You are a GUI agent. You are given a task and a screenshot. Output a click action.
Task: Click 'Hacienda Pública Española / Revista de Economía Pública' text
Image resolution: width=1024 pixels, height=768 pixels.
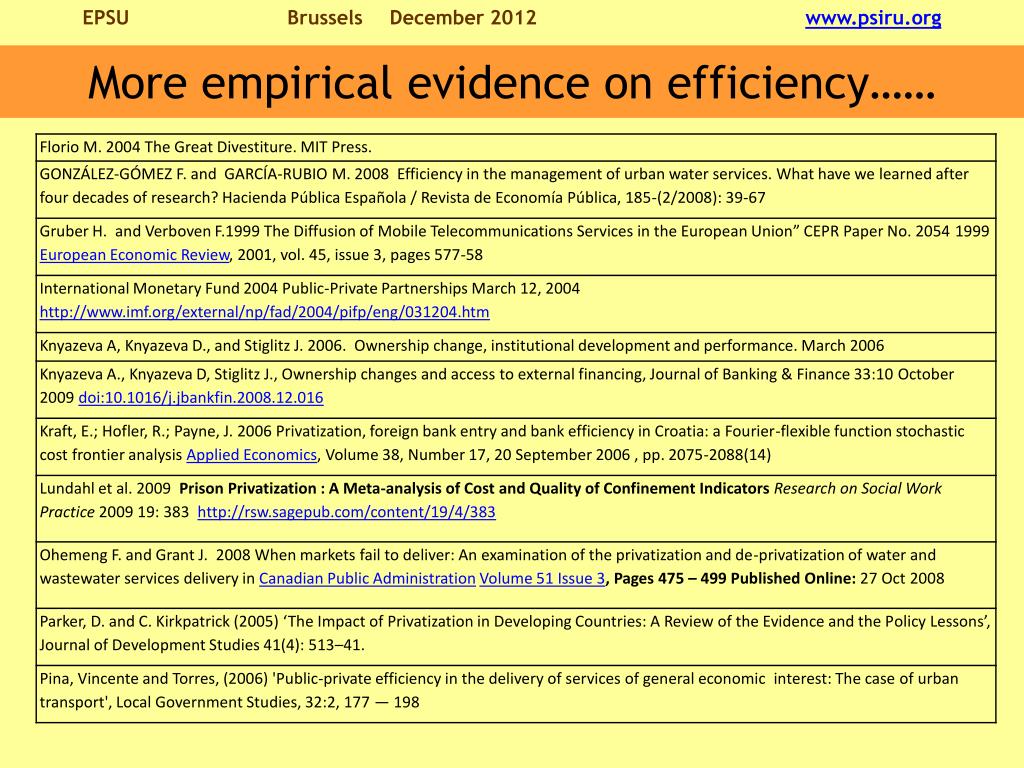(x=420, y=198)
